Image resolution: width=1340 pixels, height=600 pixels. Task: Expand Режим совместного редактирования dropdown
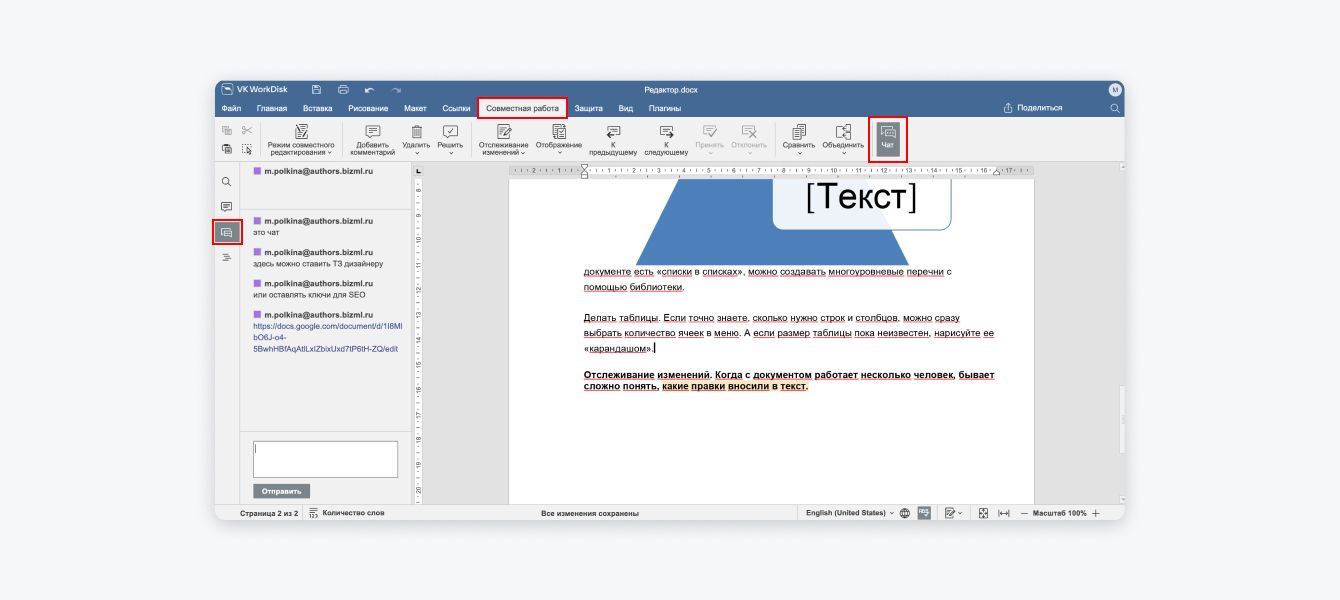tap(301, 140)
